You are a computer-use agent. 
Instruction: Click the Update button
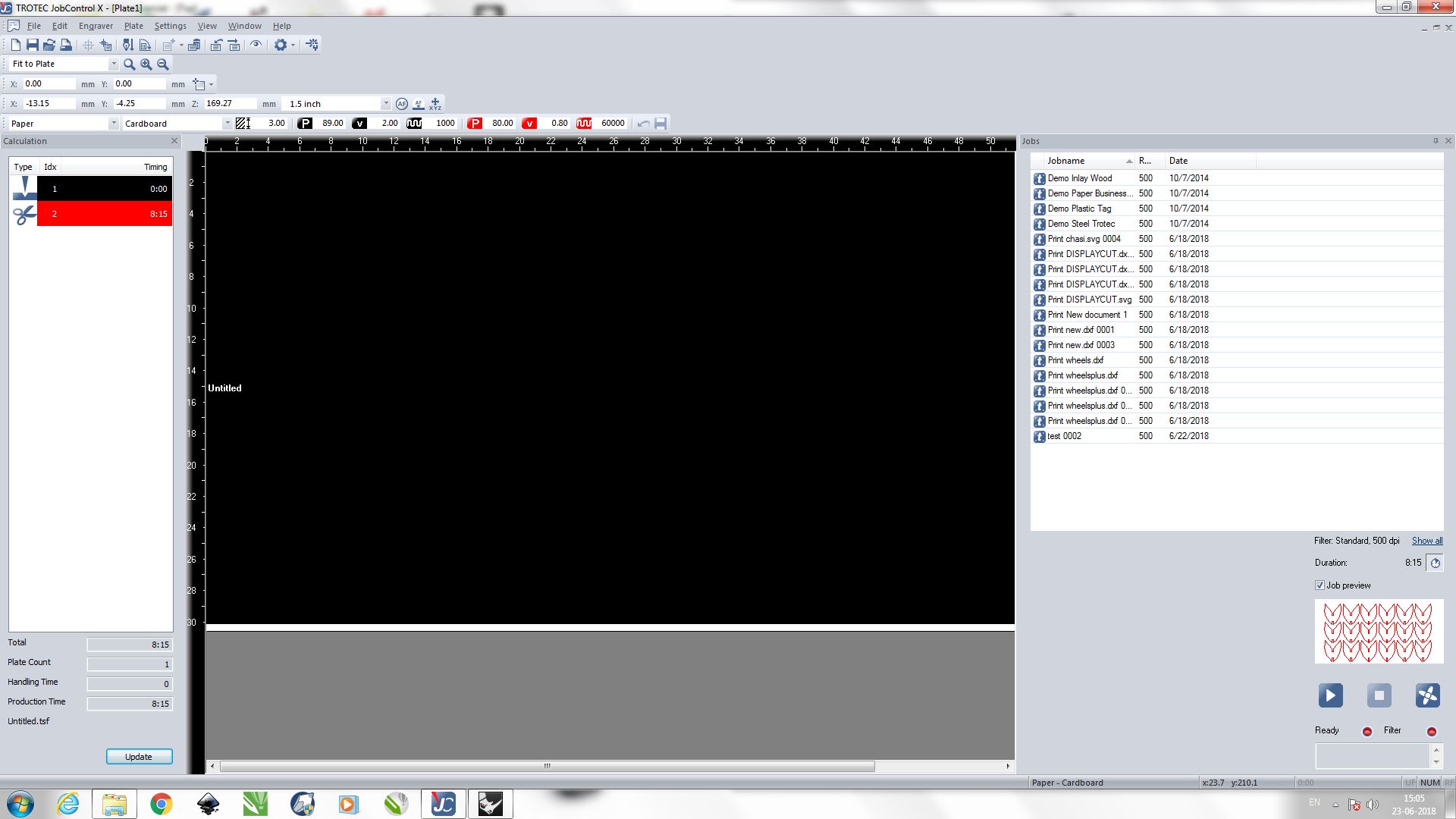[139, 757]
